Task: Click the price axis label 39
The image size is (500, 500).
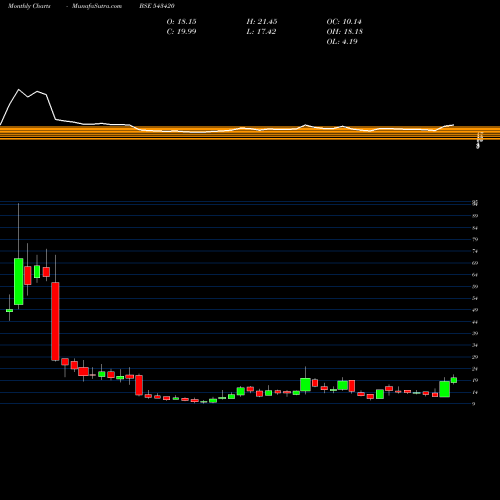Action: pos(475,333)
